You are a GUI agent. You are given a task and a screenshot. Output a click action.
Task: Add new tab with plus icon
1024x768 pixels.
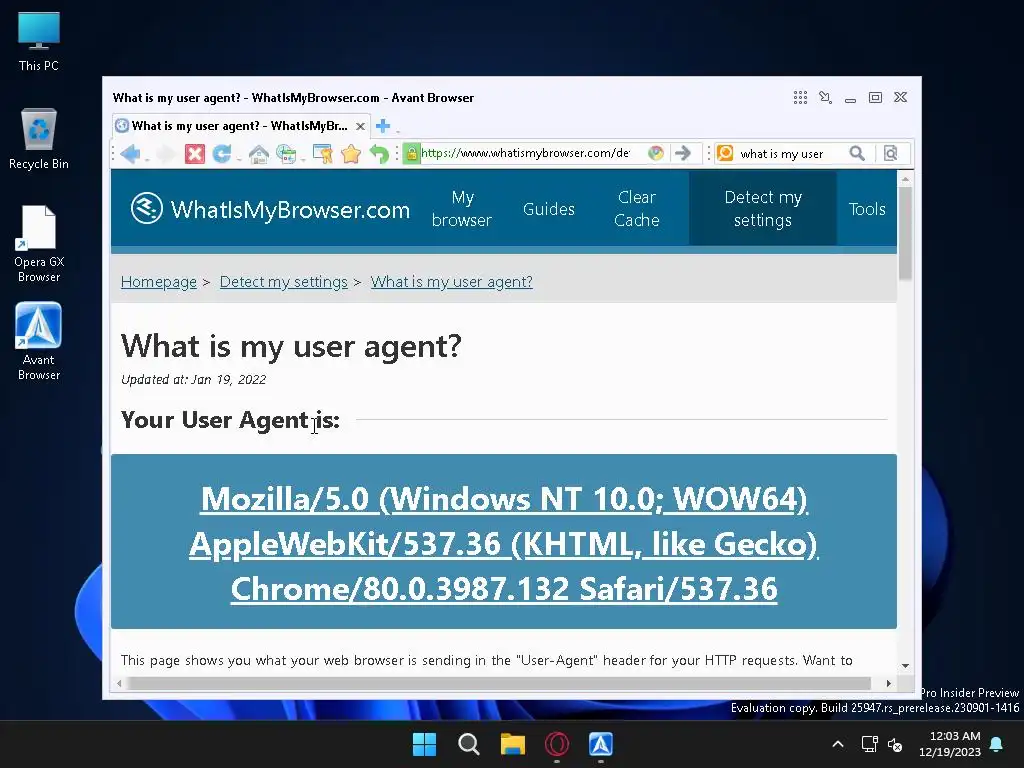pyautogui.click(x=383, y=125)
